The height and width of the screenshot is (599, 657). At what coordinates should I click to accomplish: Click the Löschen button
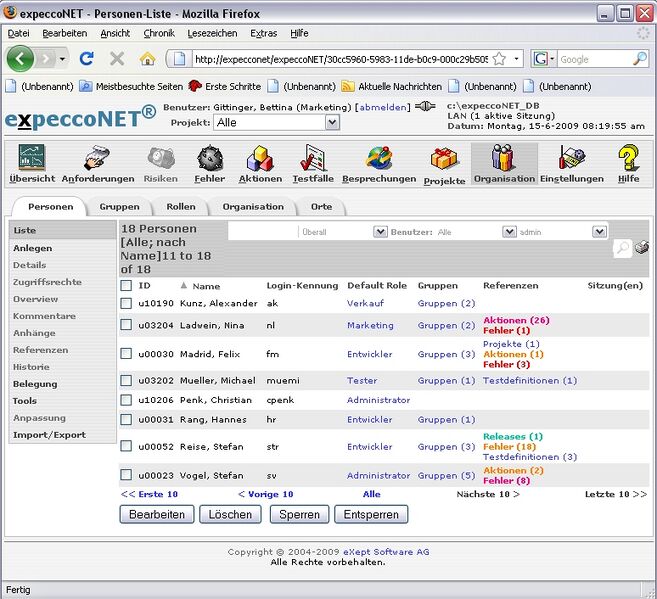pyautogui.click(x=230, y=514)
